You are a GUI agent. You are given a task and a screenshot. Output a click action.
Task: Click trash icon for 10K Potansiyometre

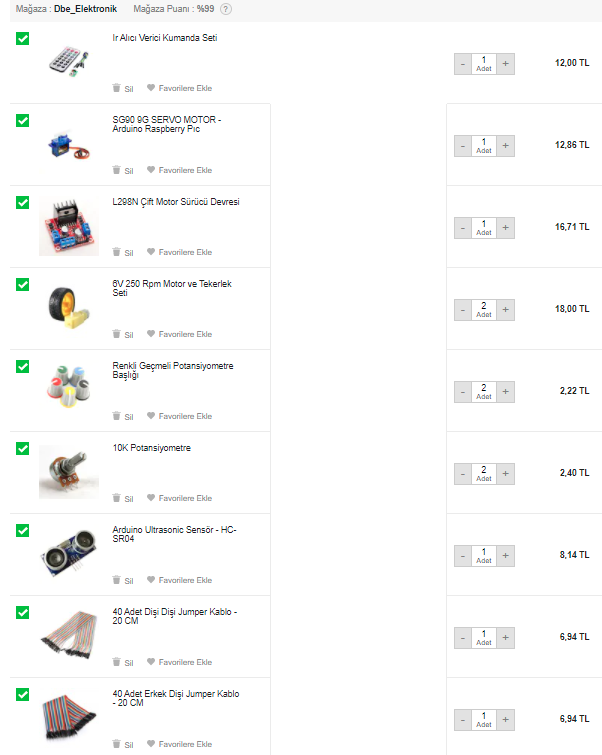pyautogui.click(x=117, y=498)
